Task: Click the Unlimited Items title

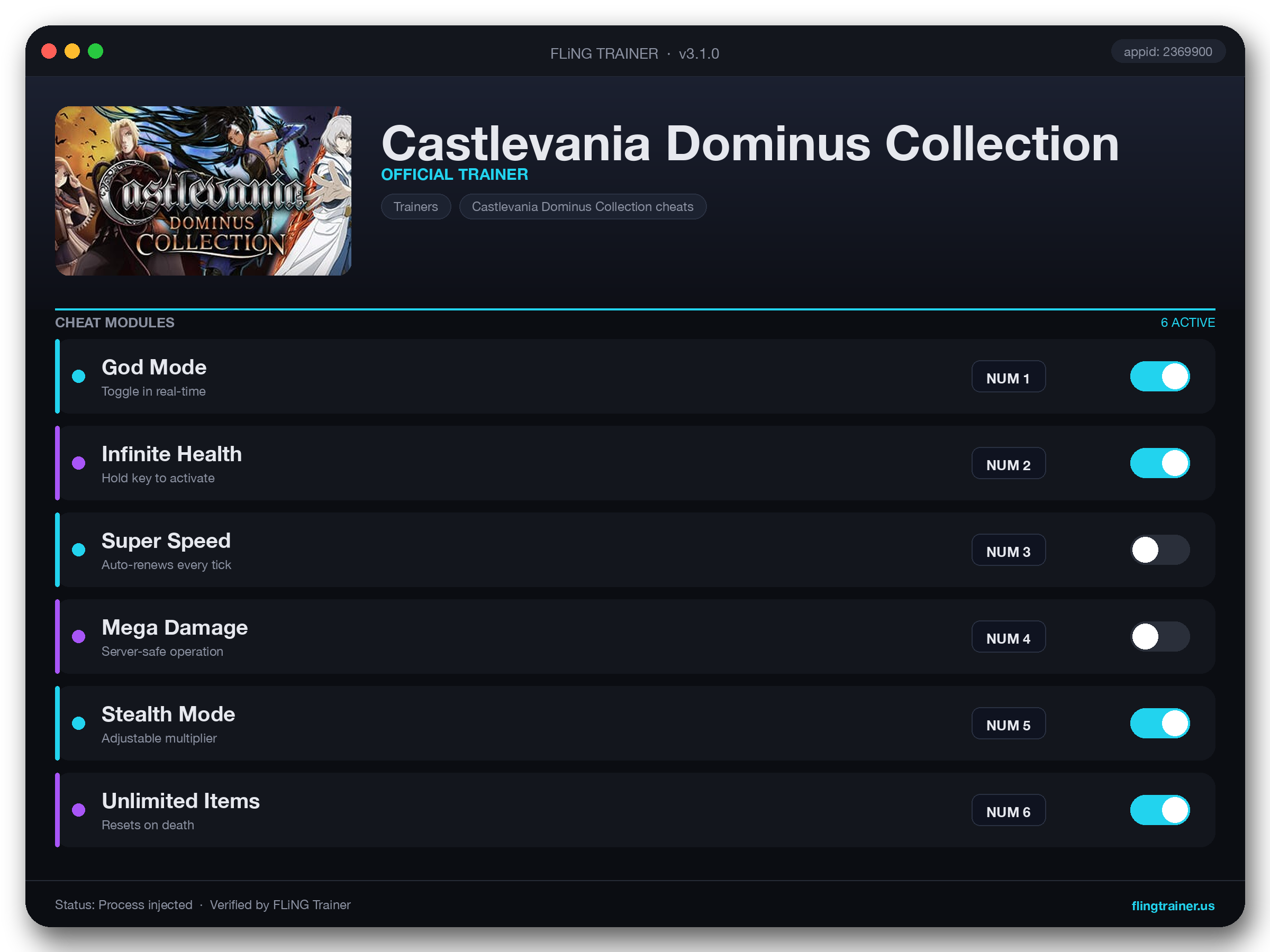Action: click(x=181, y=801)
